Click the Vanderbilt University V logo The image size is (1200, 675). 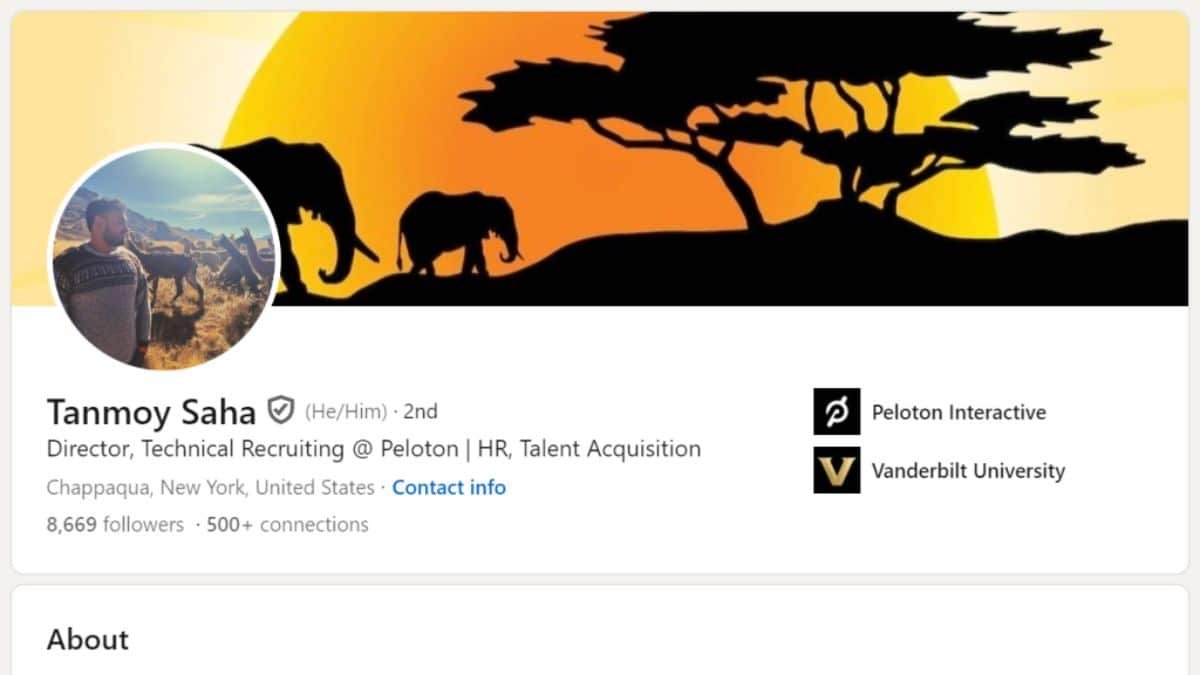click(836, 470)
